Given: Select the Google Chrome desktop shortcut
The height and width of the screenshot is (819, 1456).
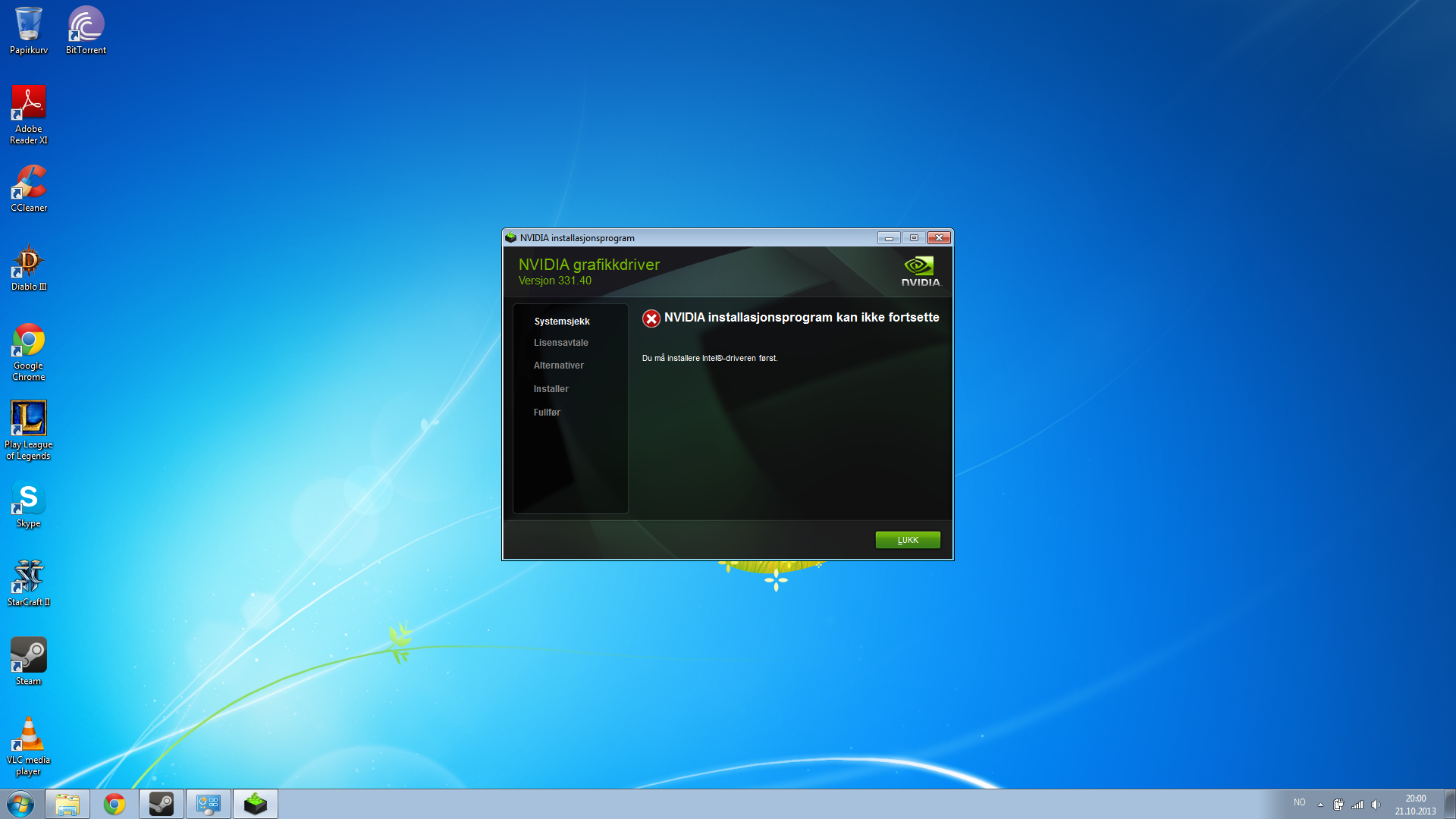Looking at the screenshot, I should (x=29, y=351).
